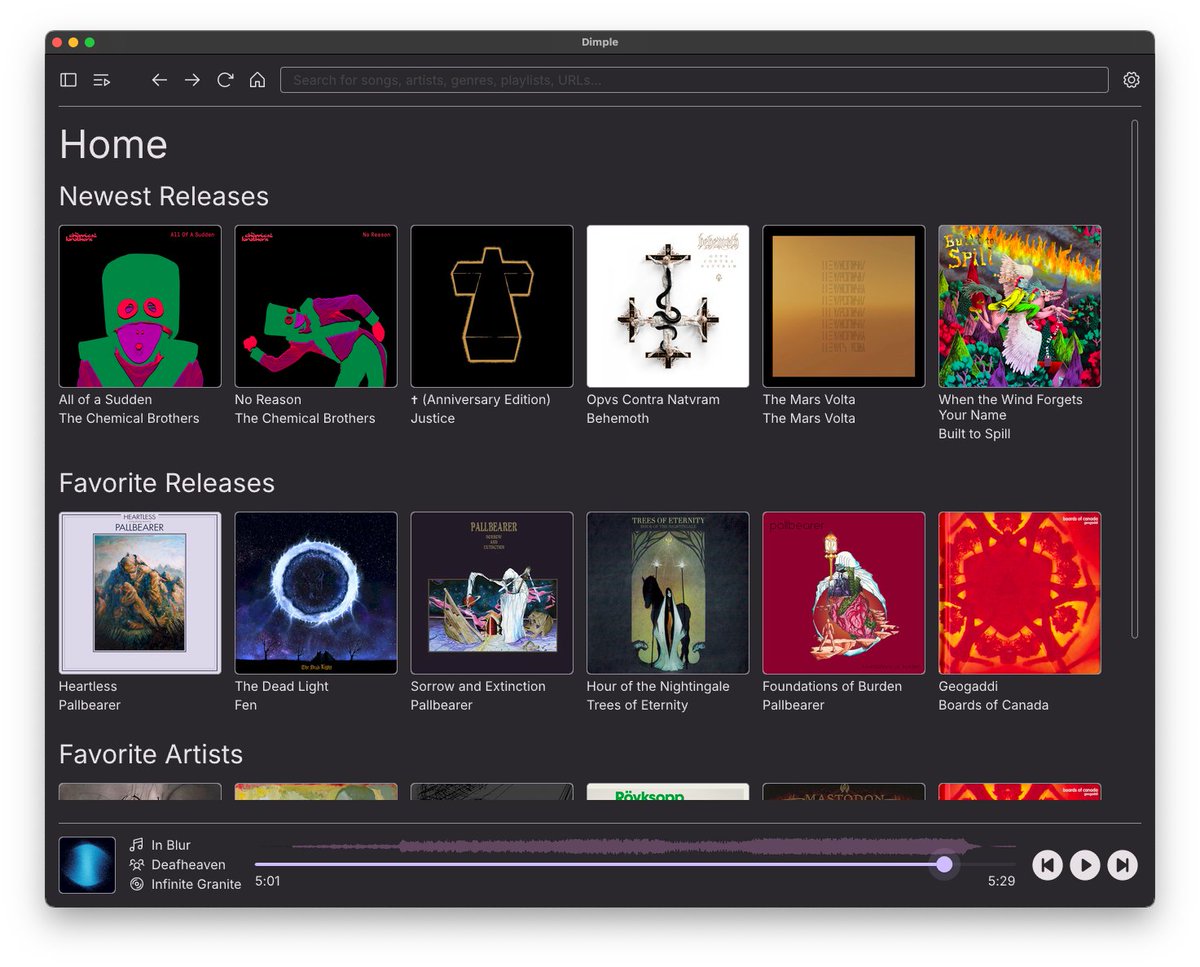
Task: Open Sorrow and Extinction album cover
Action: point(492,593)
